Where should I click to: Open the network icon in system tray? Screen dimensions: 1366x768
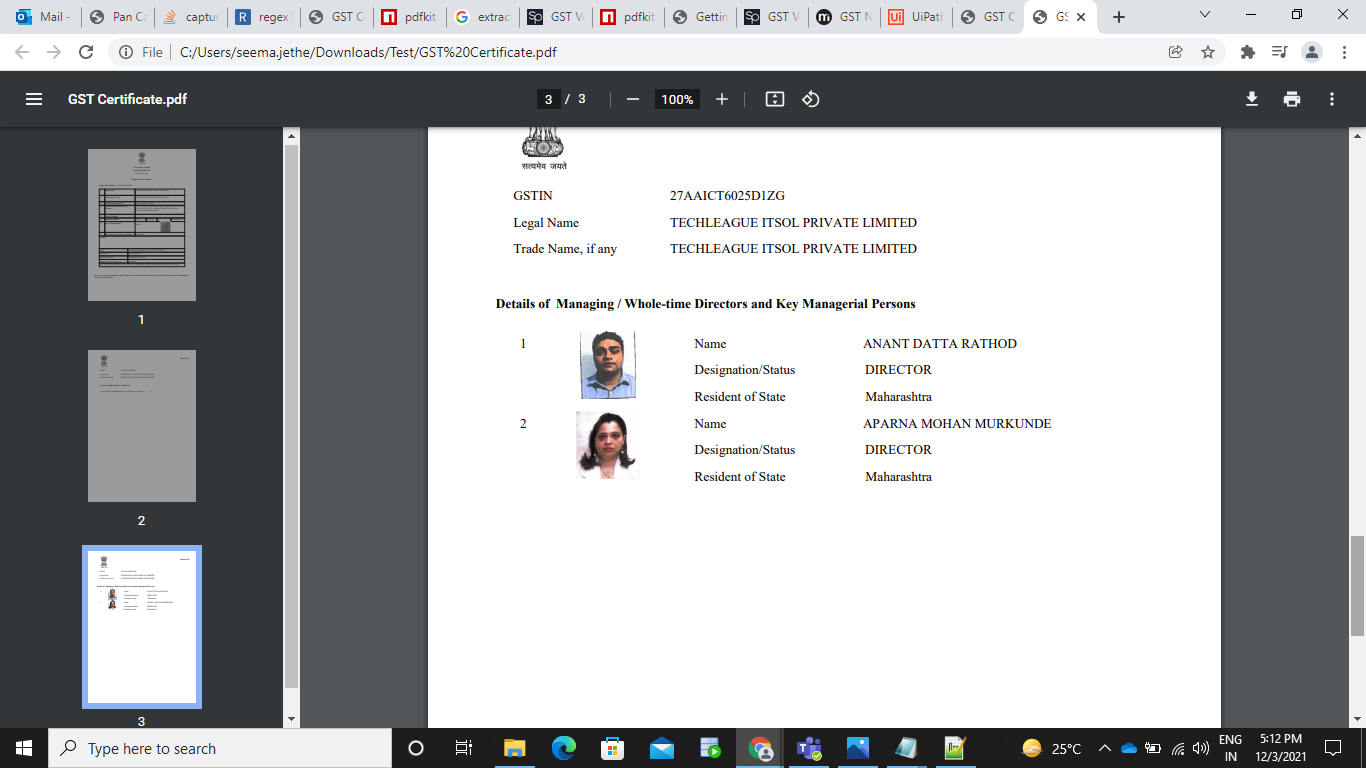[1178, 748]
